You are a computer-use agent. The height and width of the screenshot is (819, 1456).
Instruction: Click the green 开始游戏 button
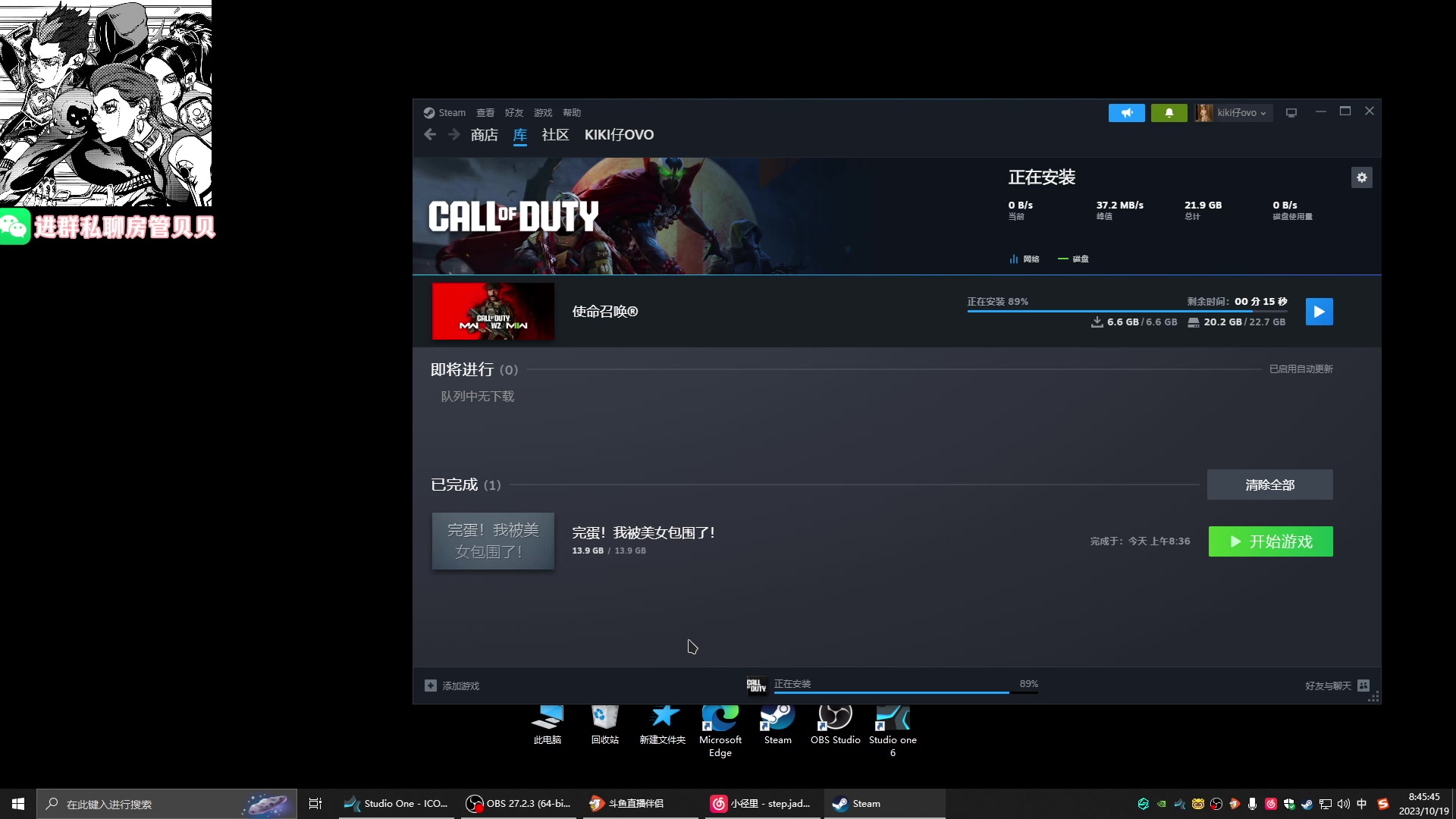click(1270, 541)
